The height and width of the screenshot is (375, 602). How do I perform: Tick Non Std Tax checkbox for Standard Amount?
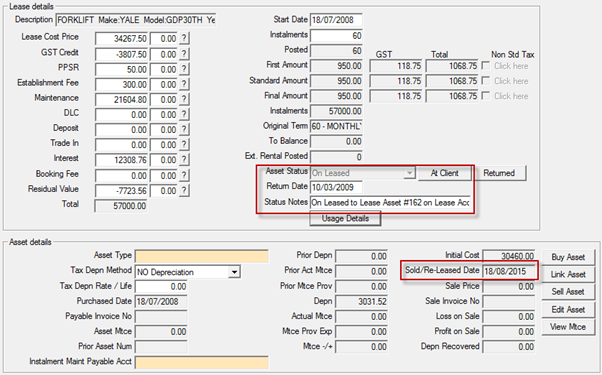click(486, 81)
